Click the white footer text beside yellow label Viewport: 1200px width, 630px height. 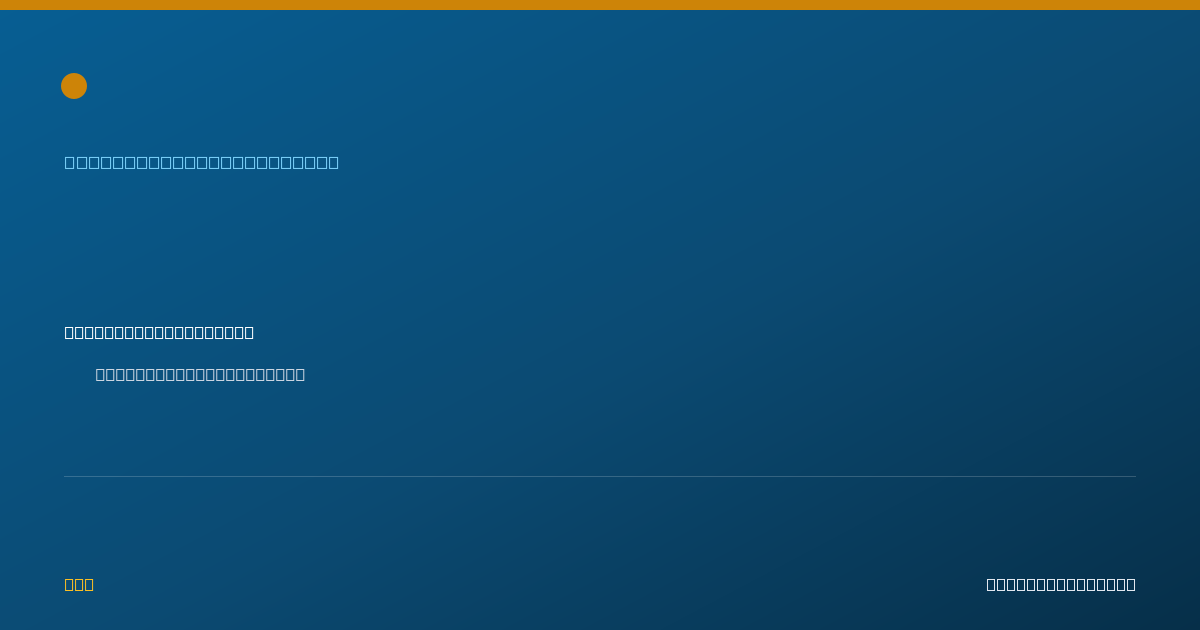(1061, 584)
